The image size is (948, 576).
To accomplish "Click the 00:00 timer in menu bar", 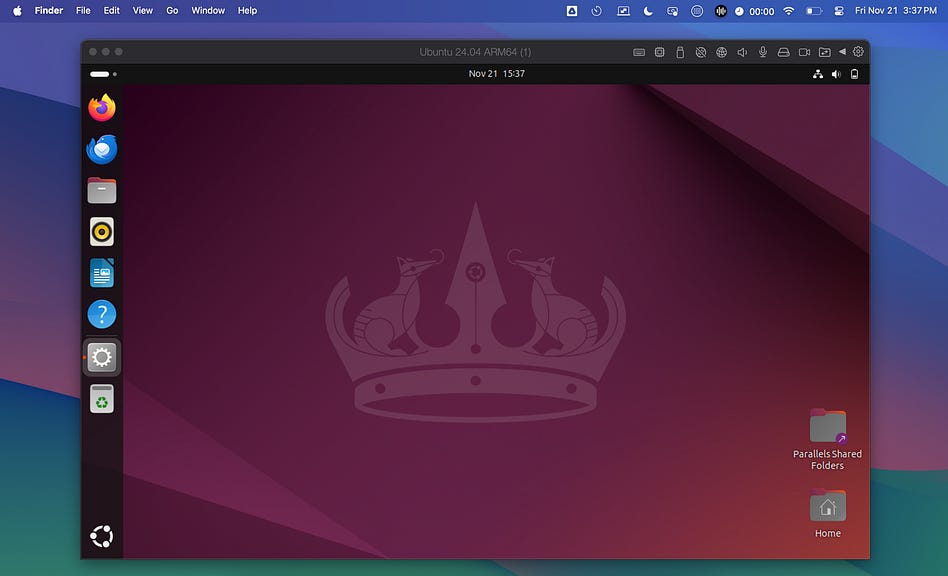I will point(755,11).
